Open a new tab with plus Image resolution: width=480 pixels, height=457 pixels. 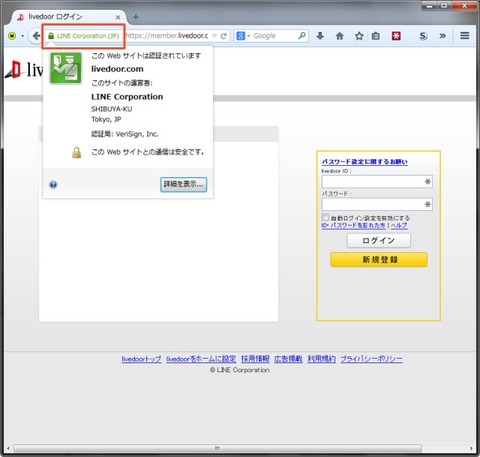click(136, 17)
